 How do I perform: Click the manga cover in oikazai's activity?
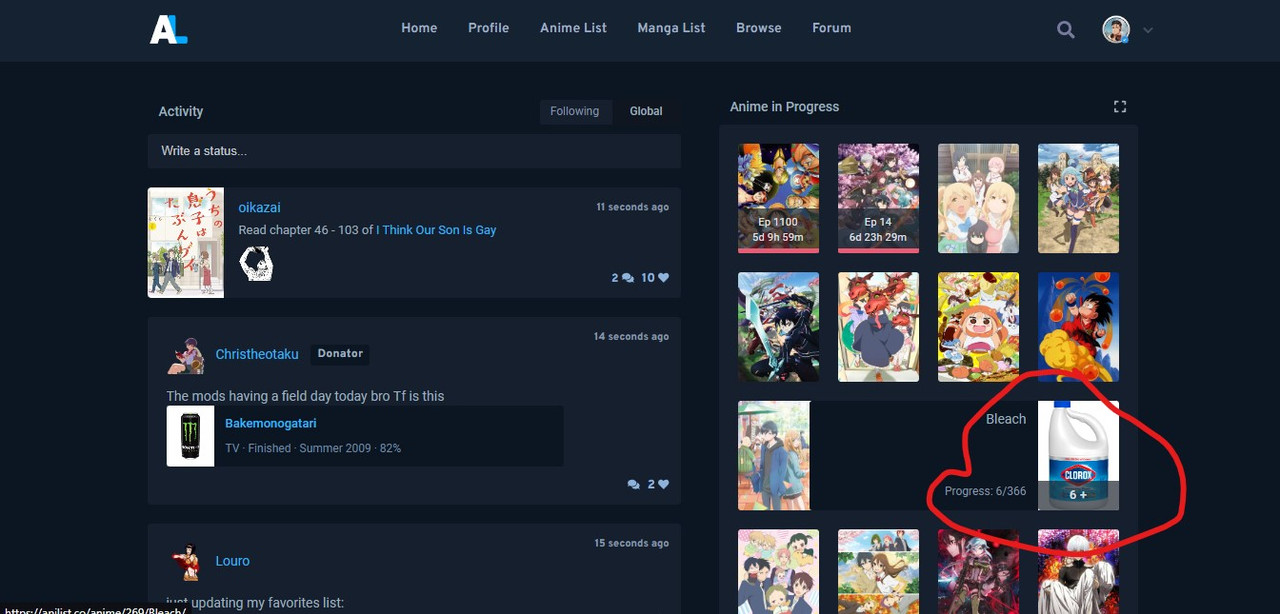(186, 243)
